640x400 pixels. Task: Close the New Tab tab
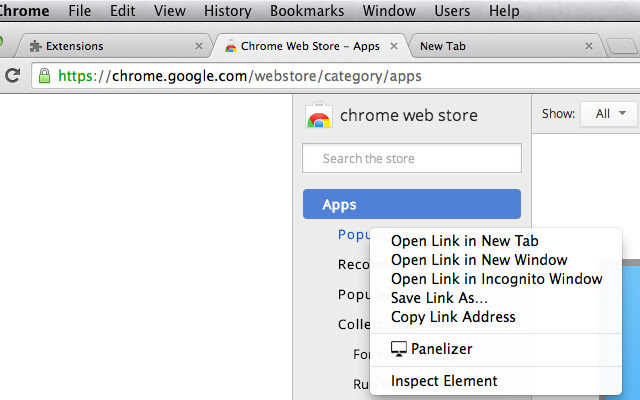[590, 46]
